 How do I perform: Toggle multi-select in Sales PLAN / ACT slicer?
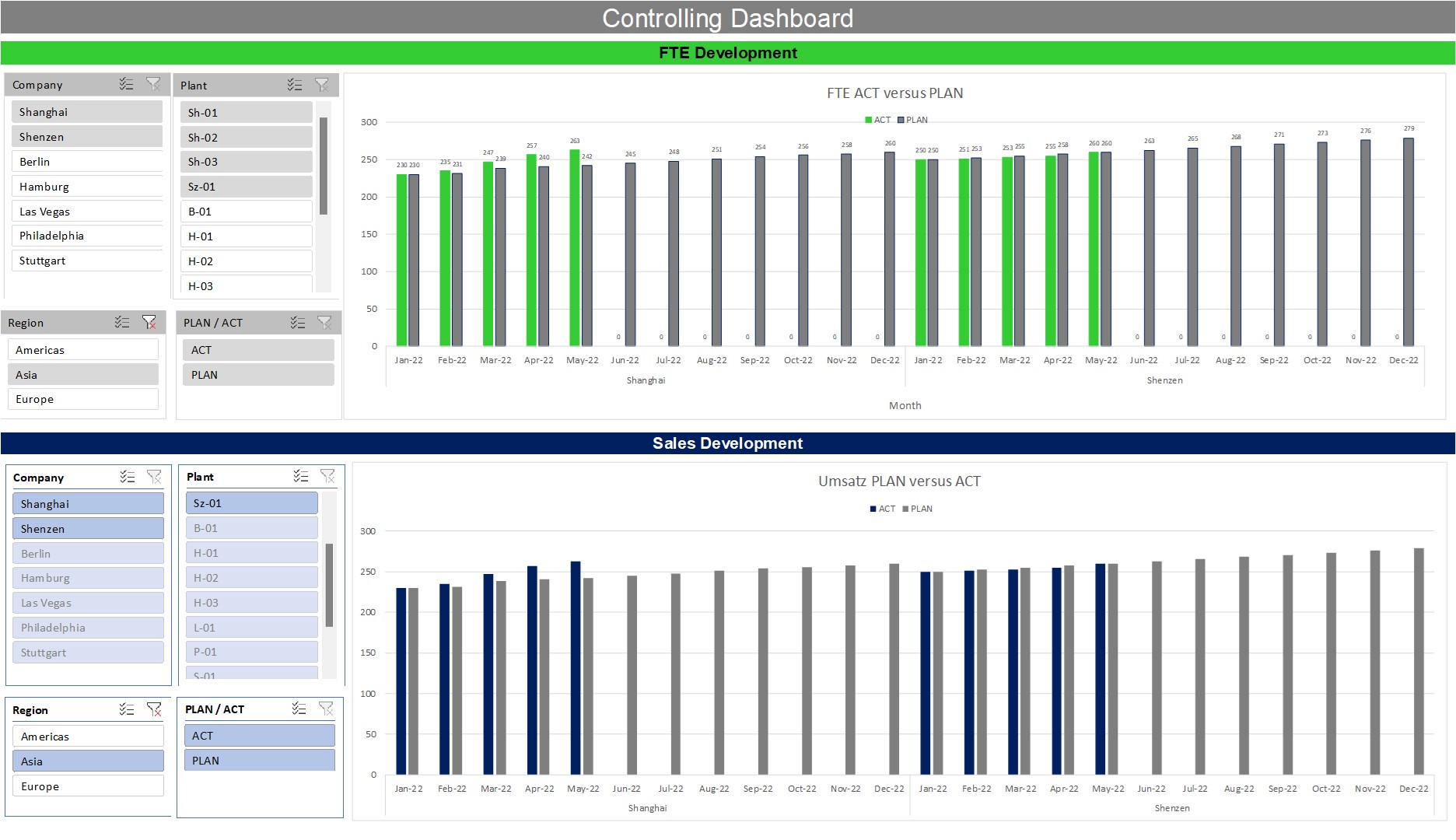[299, 709]
